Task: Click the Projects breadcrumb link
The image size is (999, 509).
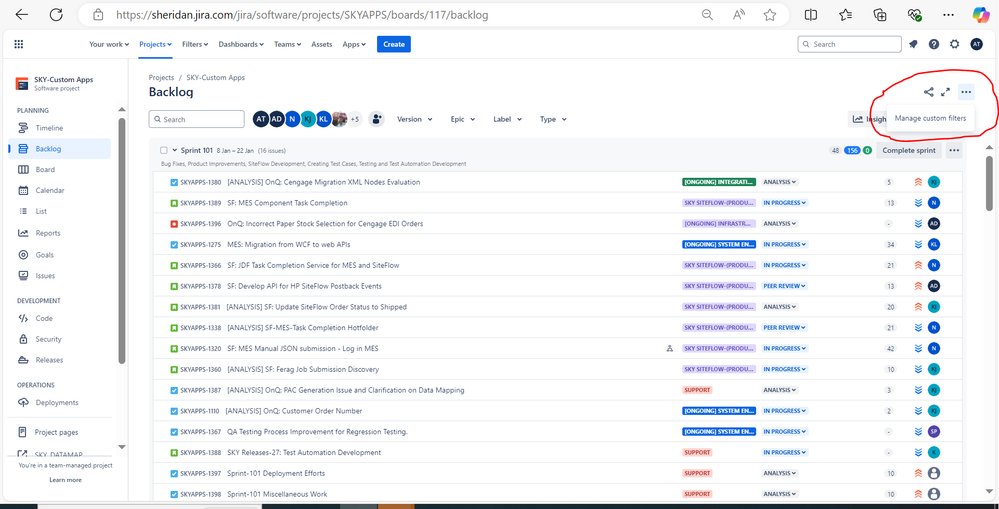Action: 161,78
